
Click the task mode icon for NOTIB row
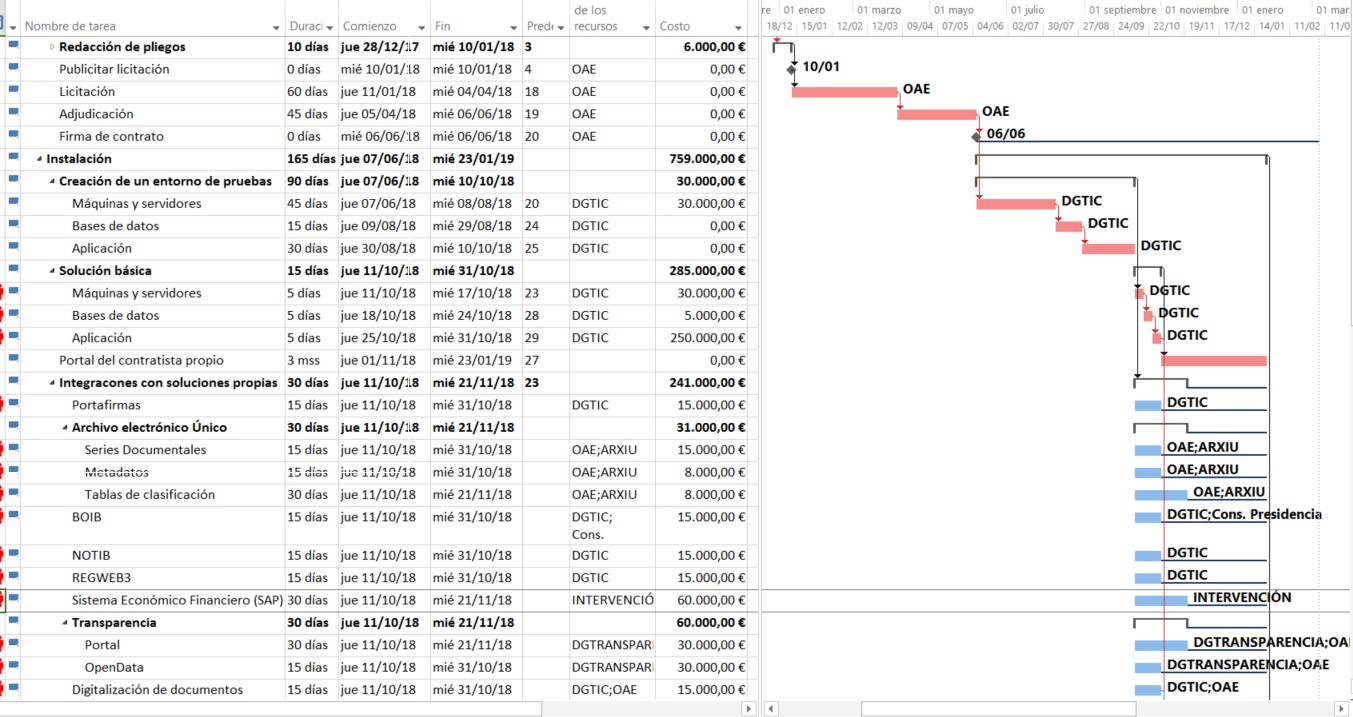[13, 555]
